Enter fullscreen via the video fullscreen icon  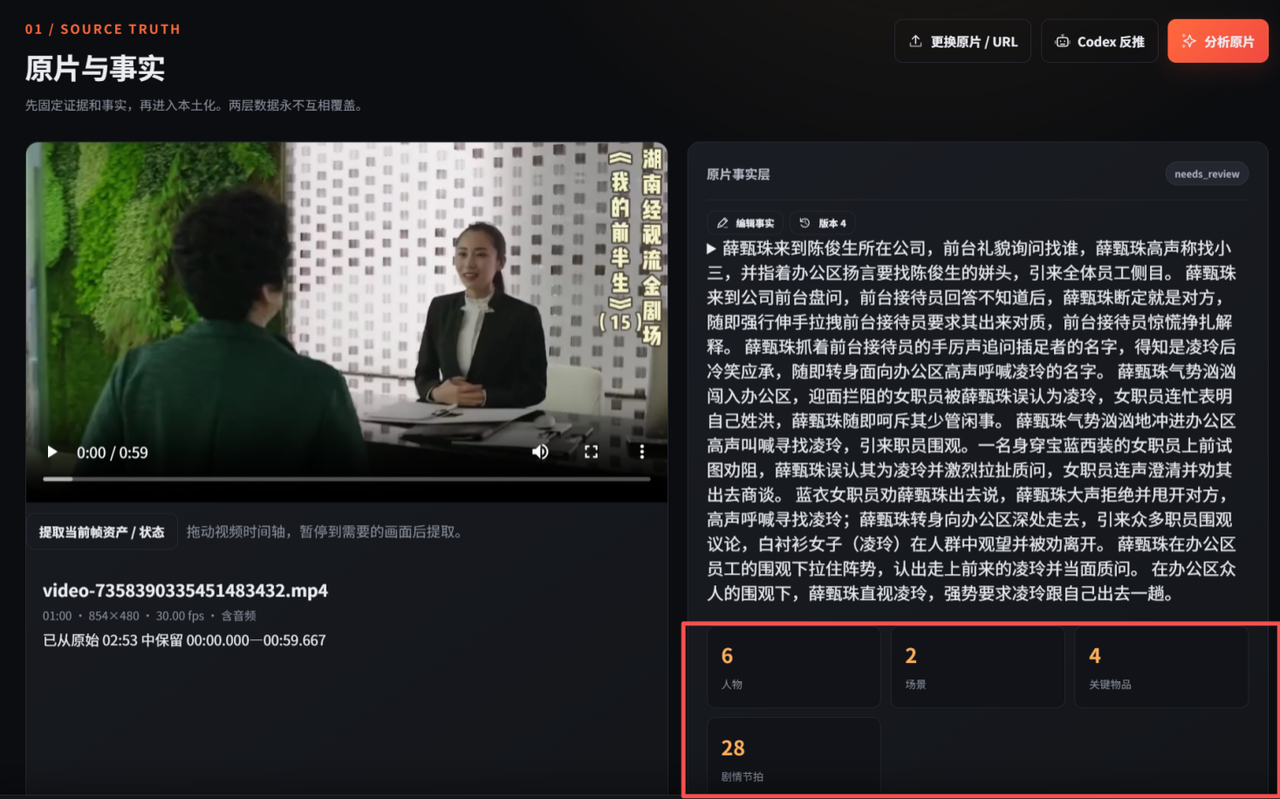[591, 452]
